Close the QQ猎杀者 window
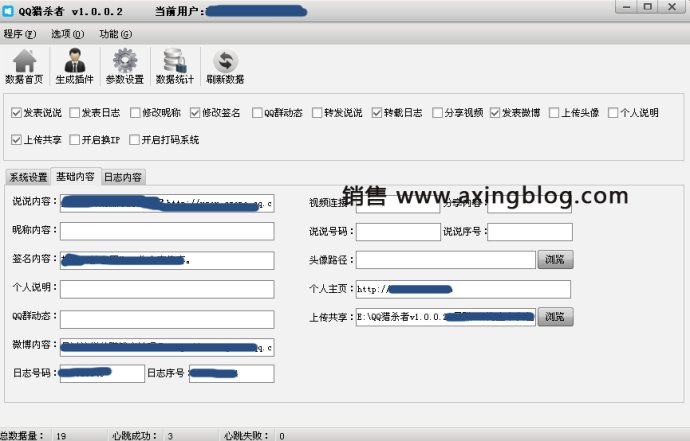690x441 pixels. (672, 7)
